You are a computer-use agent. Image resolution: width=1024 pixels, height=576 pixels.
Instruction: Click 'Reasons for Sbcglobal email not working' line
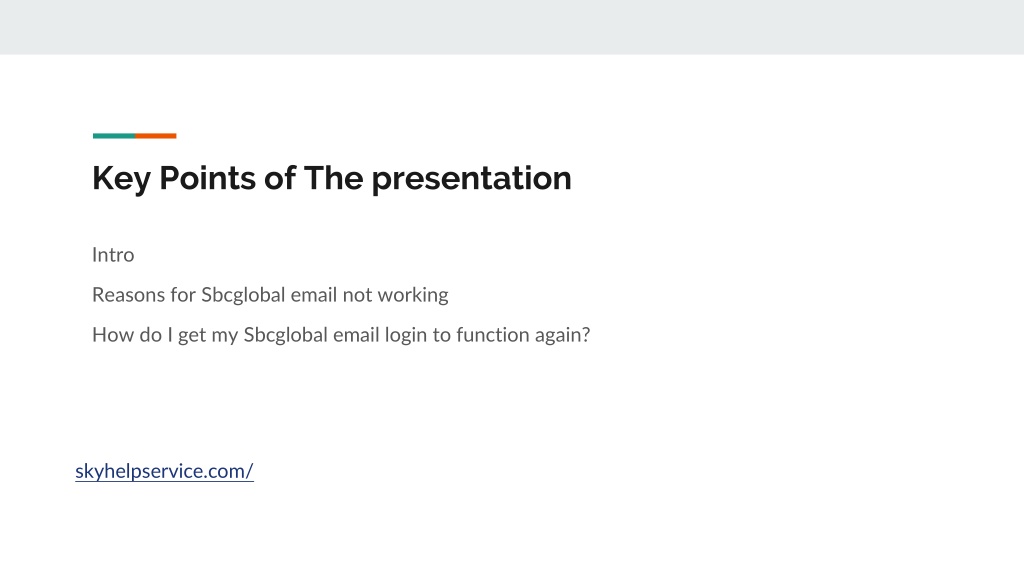coord(270,295)
